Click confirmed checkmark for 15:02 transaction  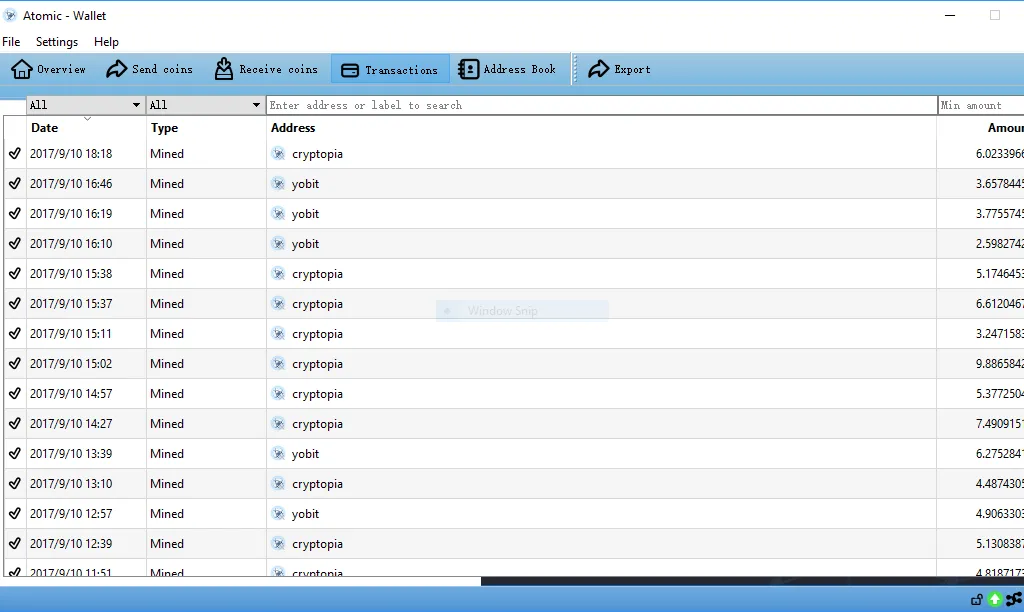14,364
